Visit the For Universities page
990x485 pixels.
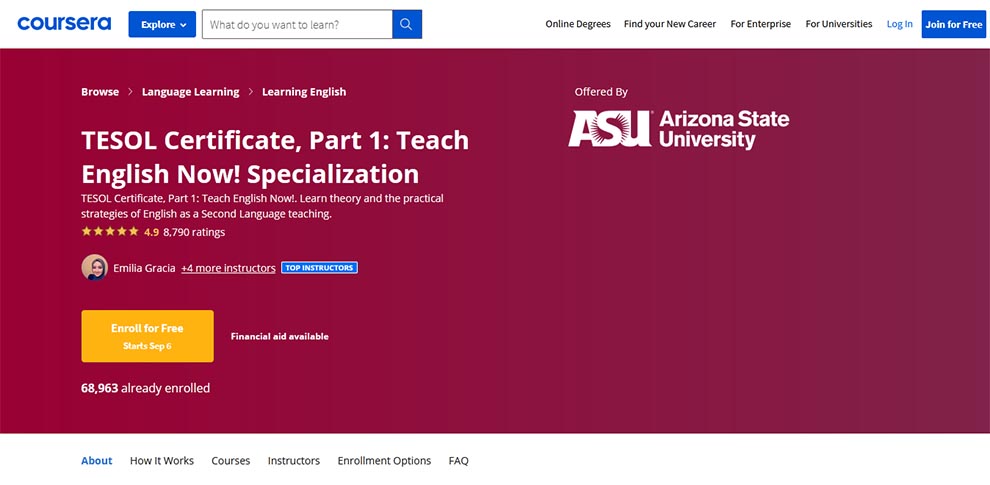pos(839,24)
